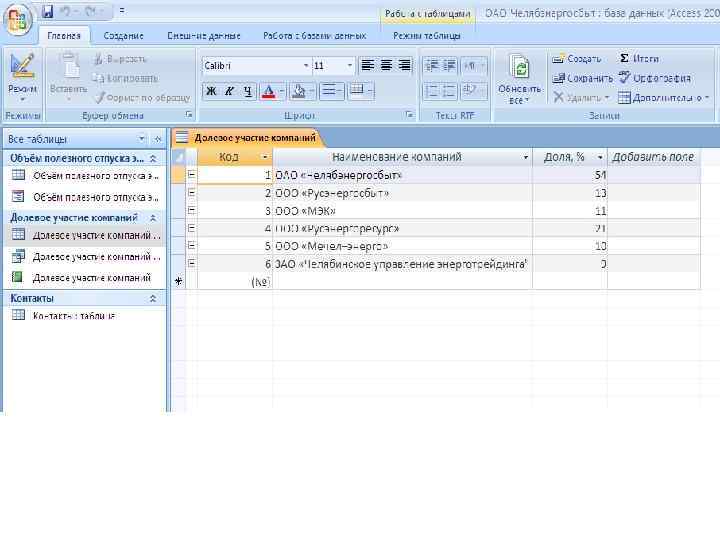Toggle italic formatting К
Image resolution: width=720 pixels, height=540 pixels.
(229, 91)
